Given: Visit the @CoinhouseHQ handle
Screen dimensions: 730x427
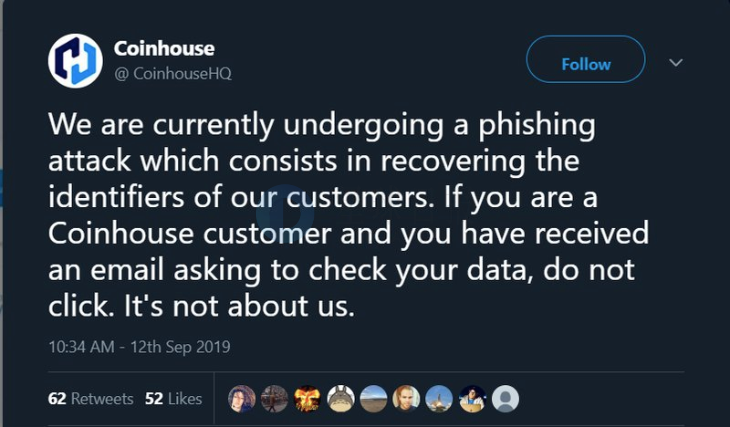Looking at the screenshot, I should (173, 74).
